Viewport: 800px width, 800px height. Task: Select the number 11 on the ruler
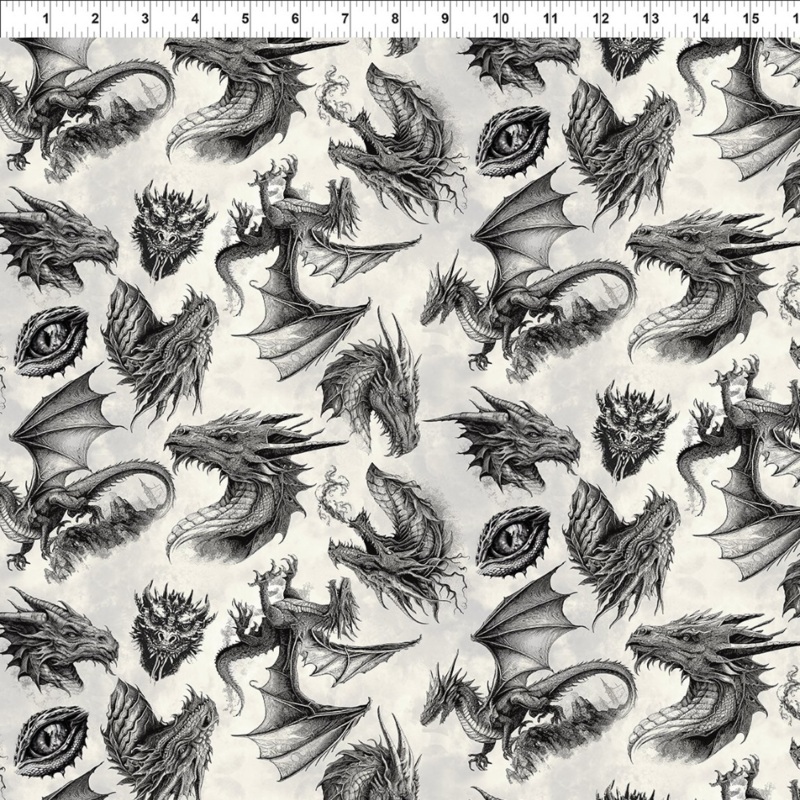point(550,19)
